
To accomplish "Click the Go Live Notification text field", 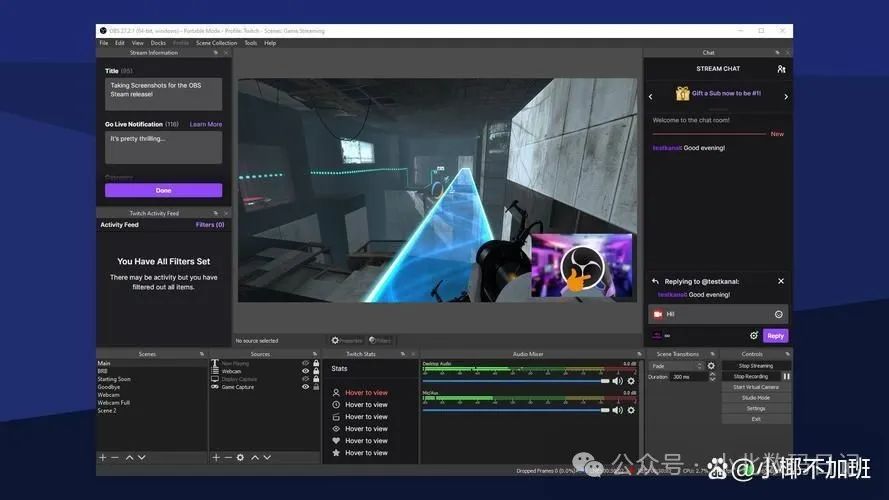I will [x=163, y=147].
